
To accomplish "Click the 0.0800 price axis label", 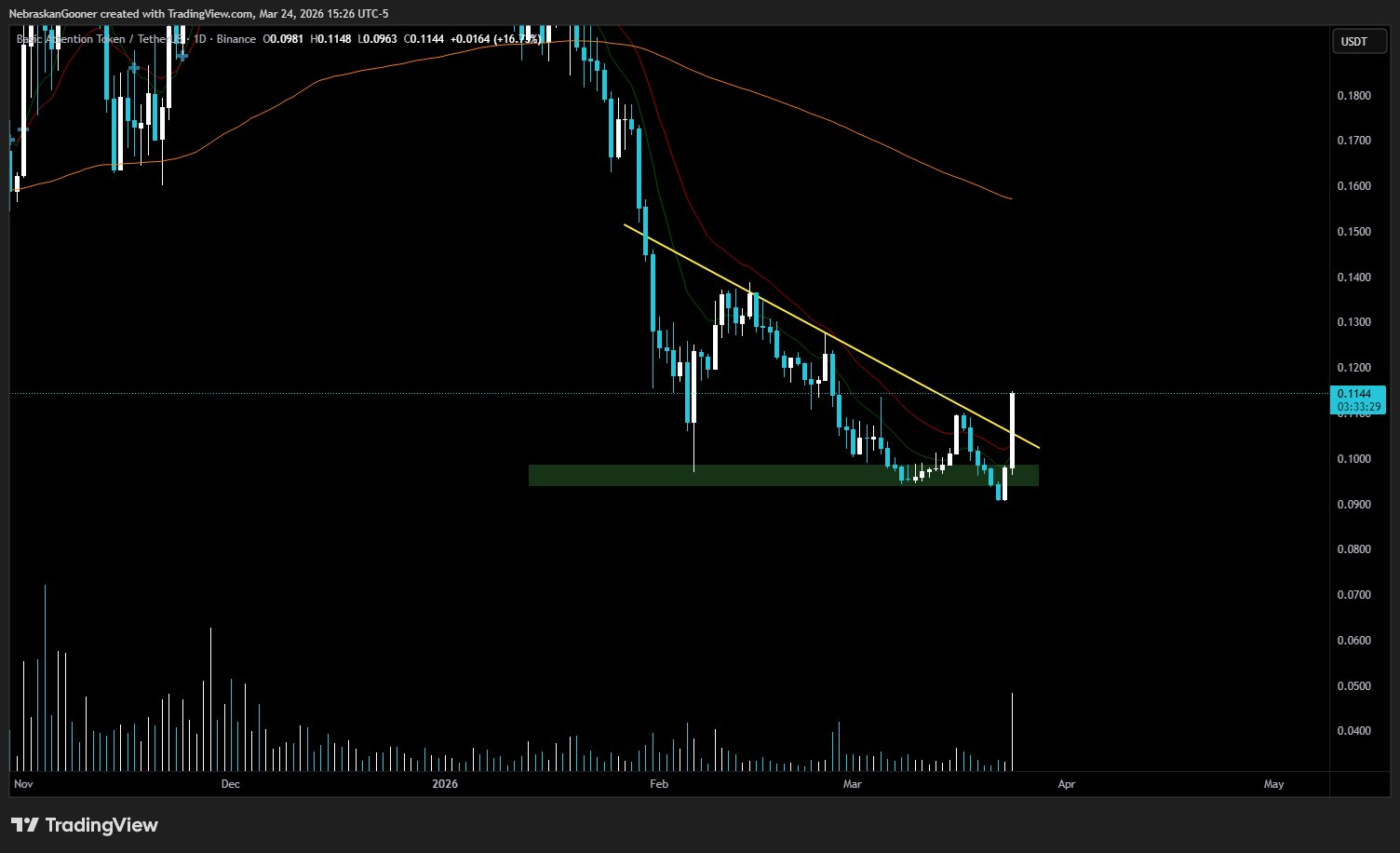I will point(1353,549).
